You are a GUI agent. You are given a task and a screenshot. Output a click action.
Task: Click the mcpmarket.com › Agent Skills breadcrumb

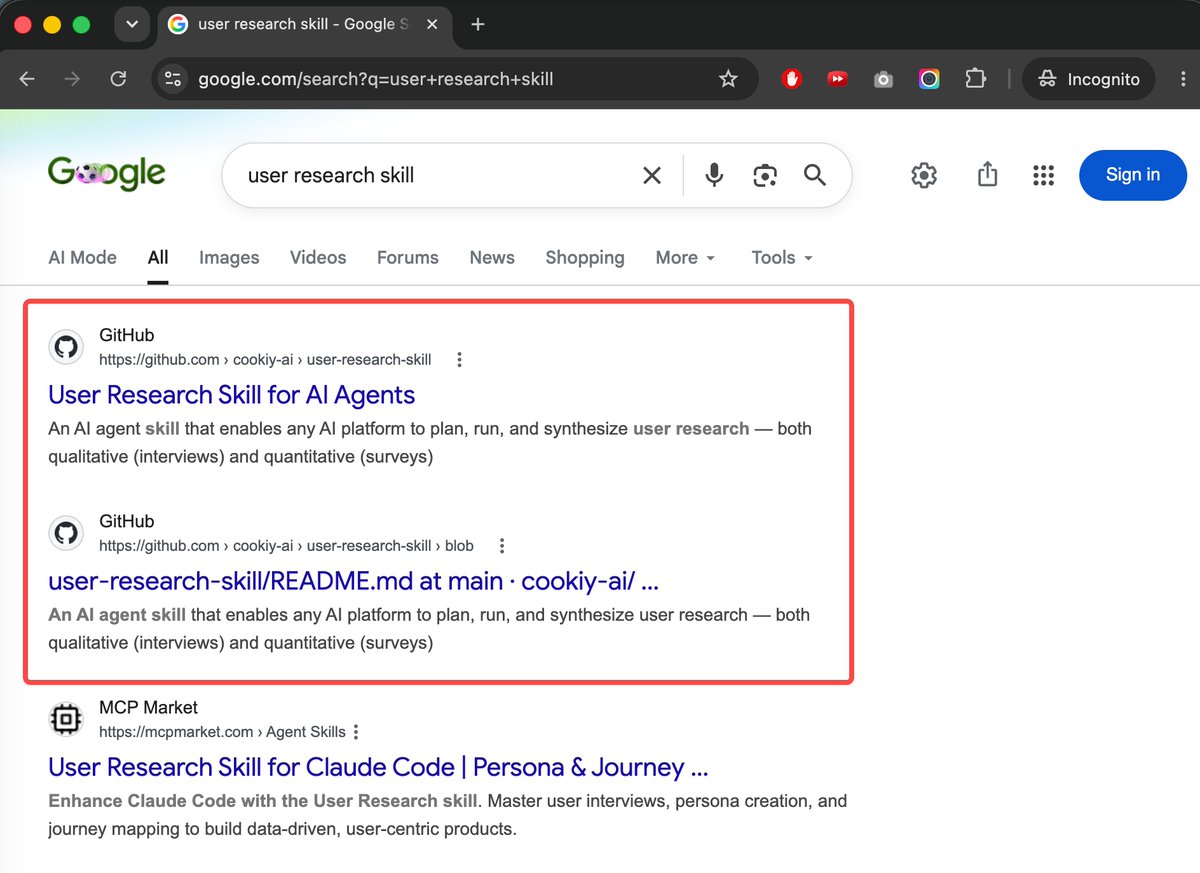(222, 732)
